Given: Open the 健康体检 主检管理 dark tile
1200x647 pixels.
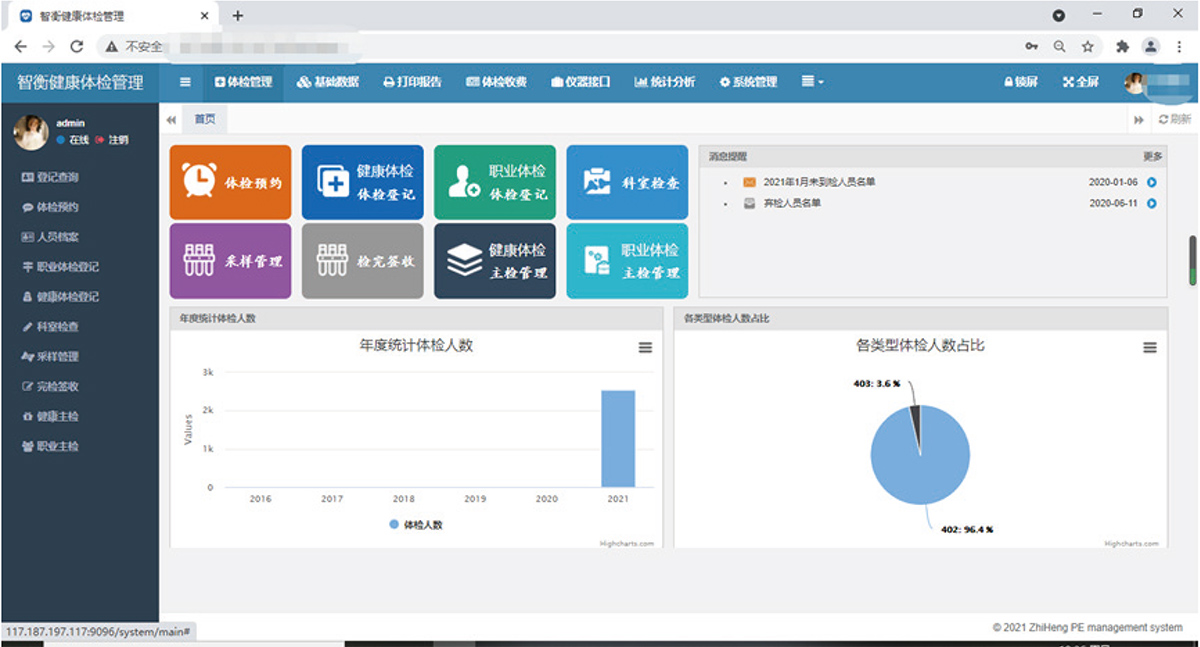Looking at the screenshot, I should click(494, 261).
